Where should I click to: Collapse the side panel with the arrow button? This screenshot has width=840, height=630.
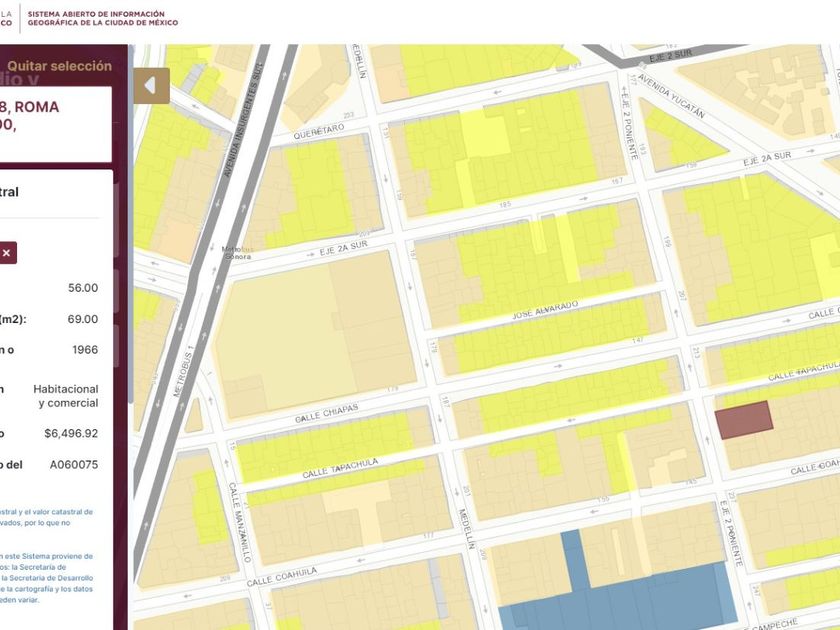151,86
